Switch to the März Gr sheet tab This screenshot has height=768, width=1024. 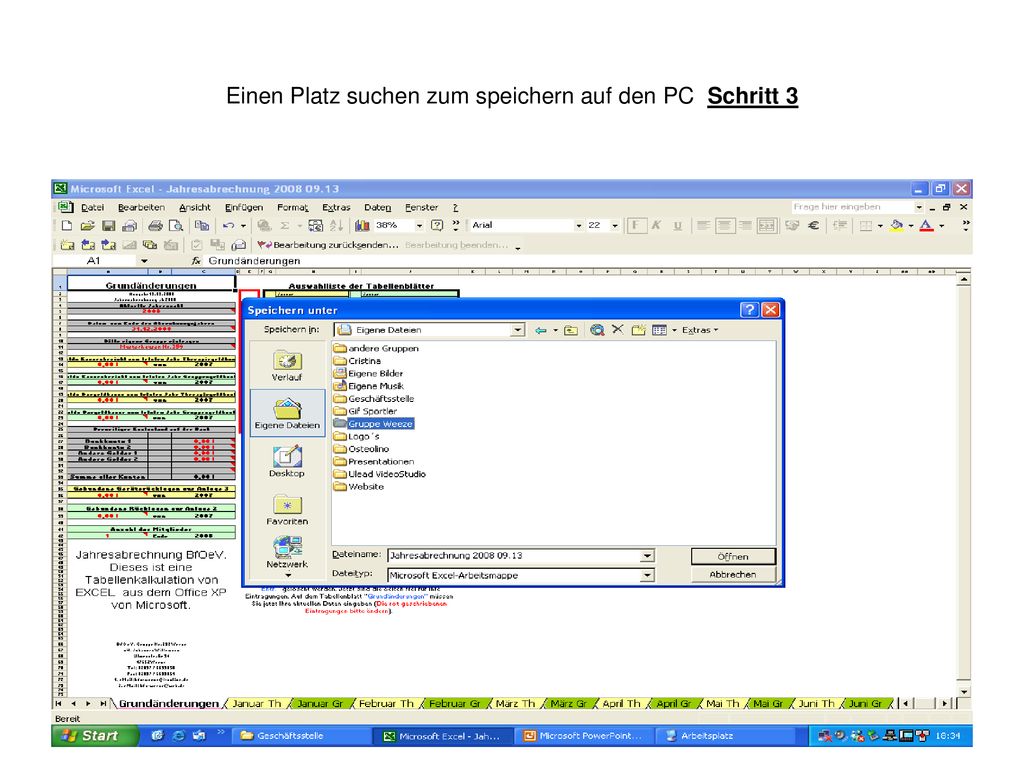click(x=568, y=703)
